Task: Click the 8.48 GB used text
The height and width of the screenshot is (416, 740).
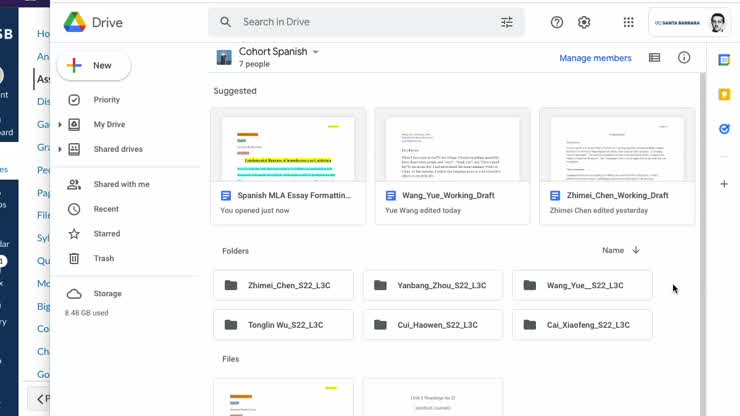Action: (86, 313)
